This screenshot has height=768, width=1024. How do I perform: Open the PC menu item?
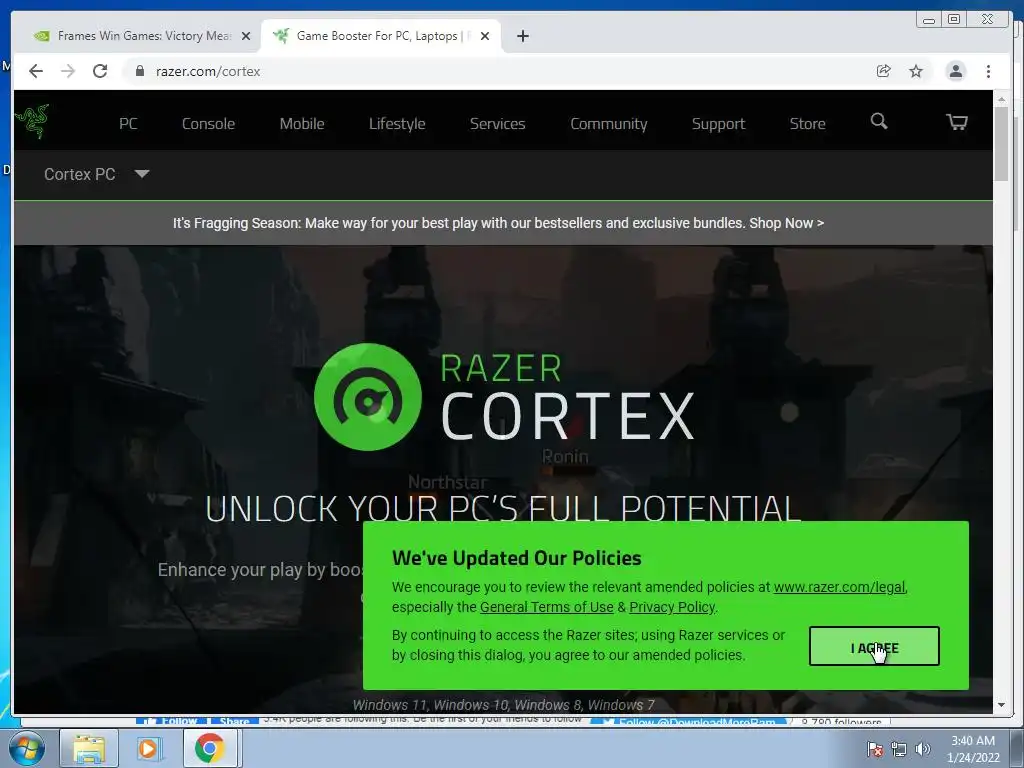point(128,123)
